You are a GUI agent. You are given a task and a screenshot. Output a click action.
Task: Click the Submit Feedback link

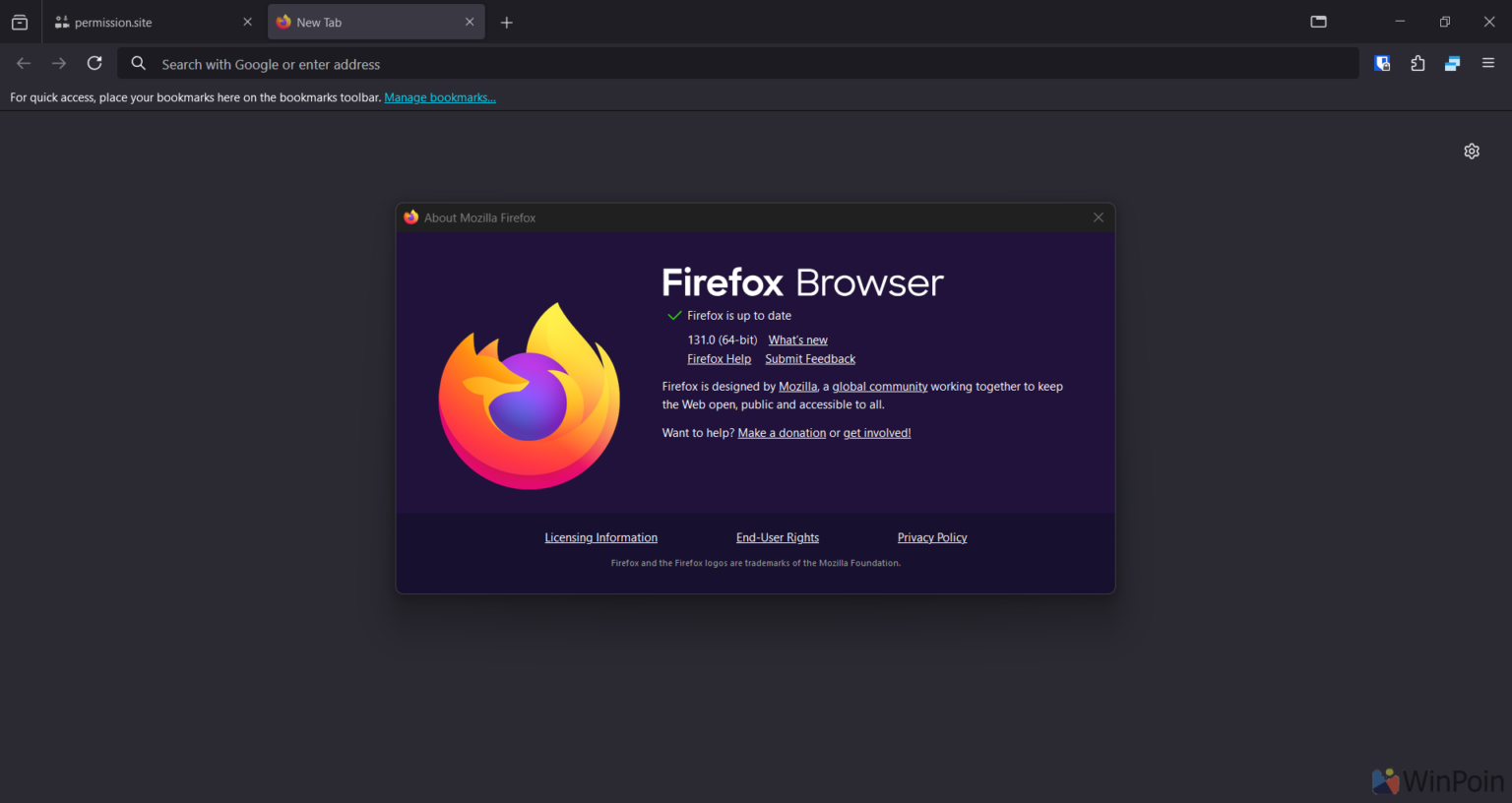coord(810,359)
